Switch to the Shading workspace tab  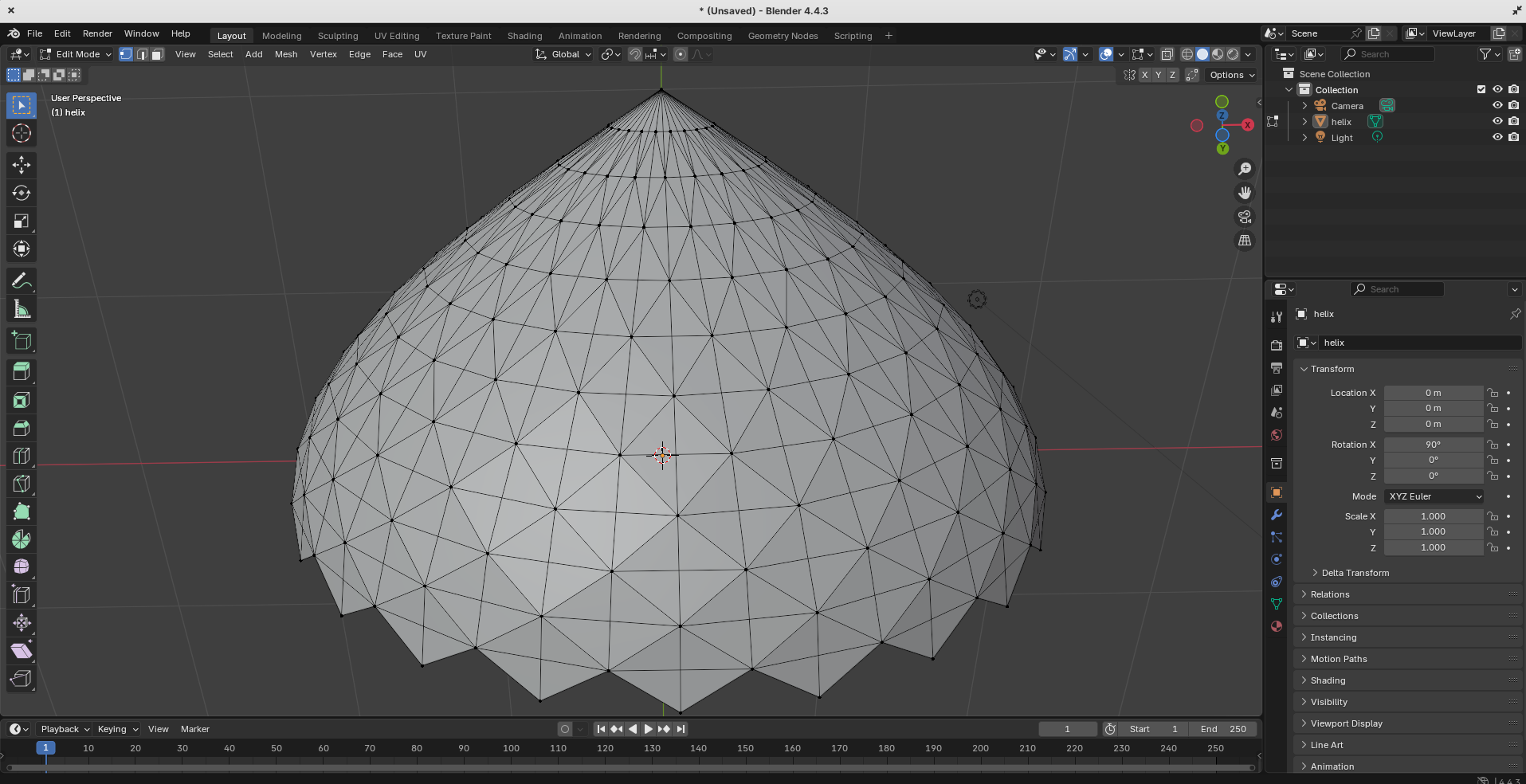click(524, 36)
